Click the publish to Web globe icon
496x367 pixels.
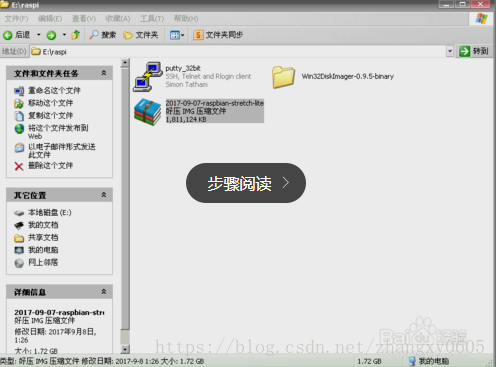tap(19, 129)
